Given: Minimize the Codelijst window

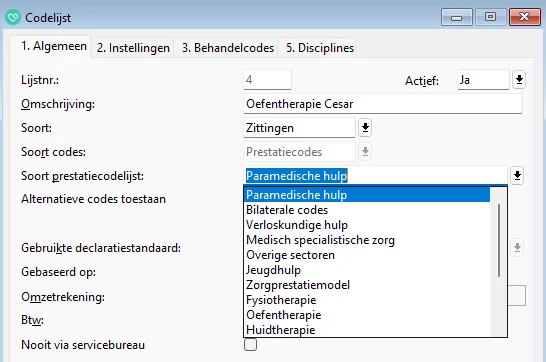Looking at the screenshot, I should point(457,17).
